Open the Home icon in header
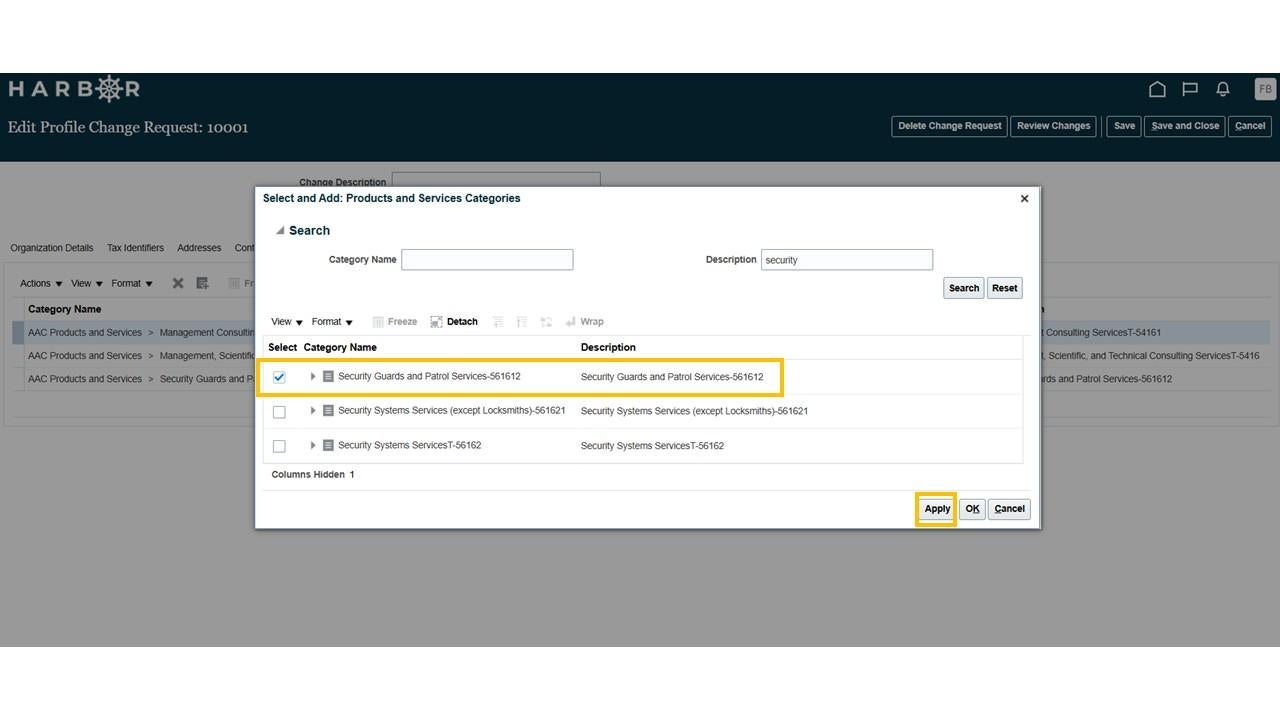The height and width of the screenshot is (720, 1280). 1157,89
